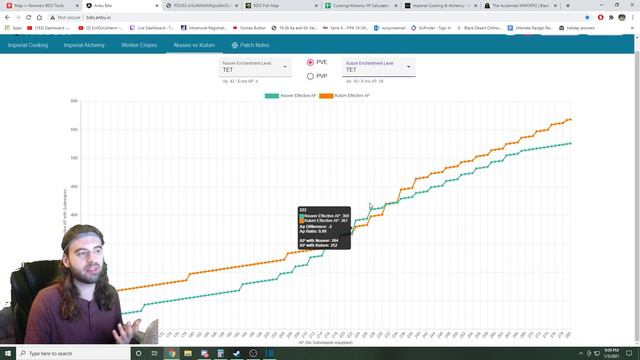Viewport: 640px width, 360px height.
Task: Open Cortana circle icon on taskbar
Action: (x=138, y=353)
